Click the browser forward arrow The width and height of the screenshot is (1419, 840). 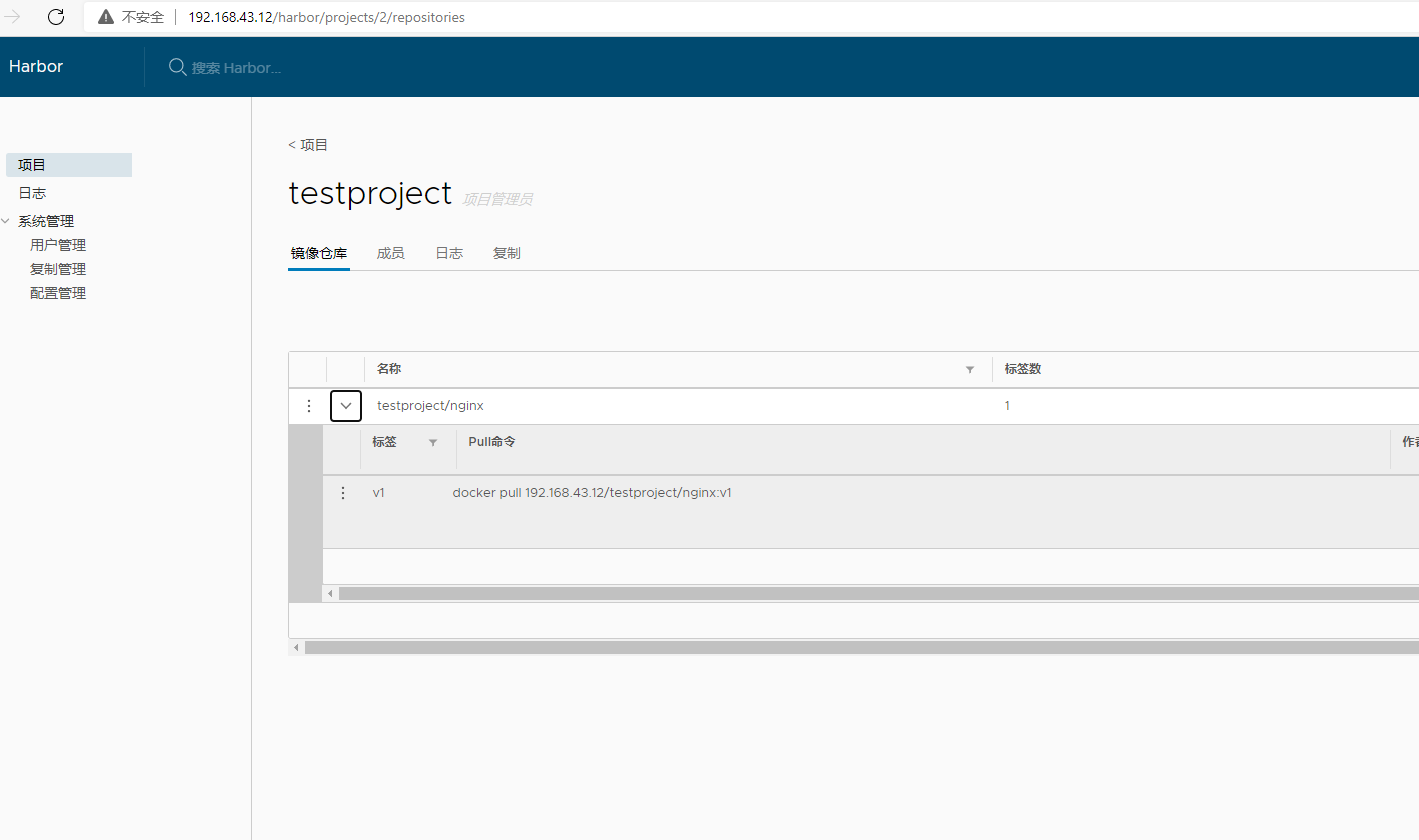pos(13,17)
